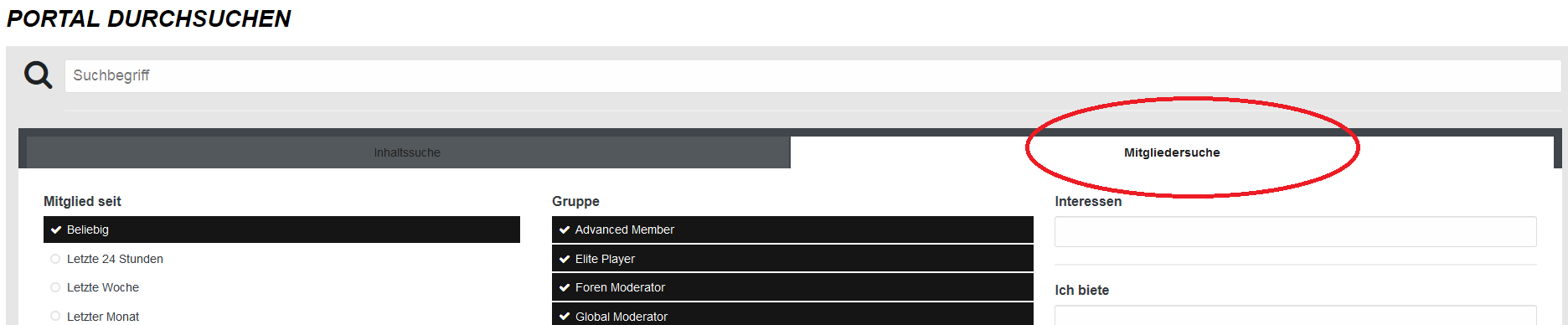Focus the Suchbegriff search field
Image resolution: width=1568 pixels, height=325 pixels.
[x=812, y=75]
